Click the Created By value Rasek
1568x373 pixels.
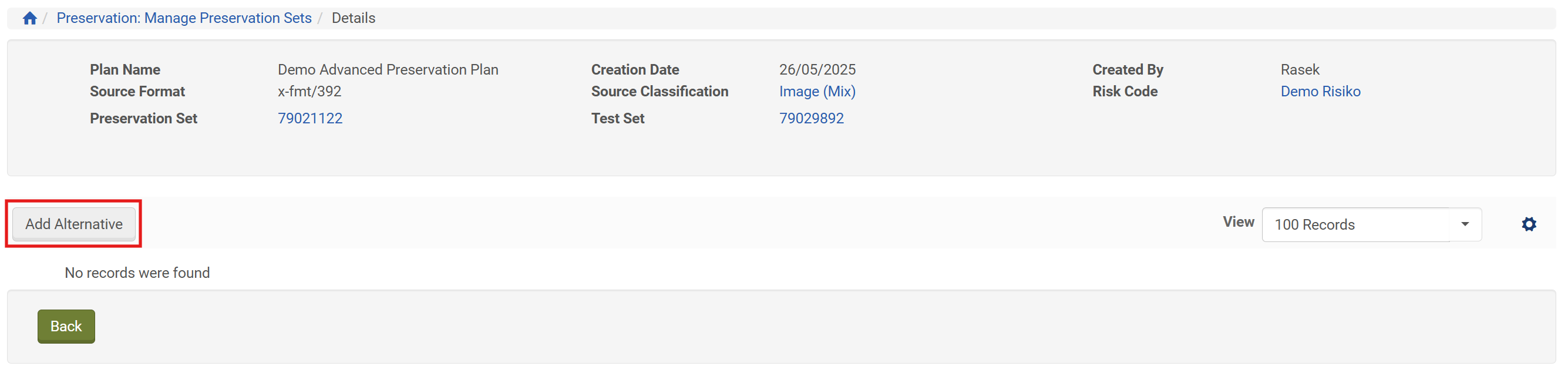coord(1300,70)
